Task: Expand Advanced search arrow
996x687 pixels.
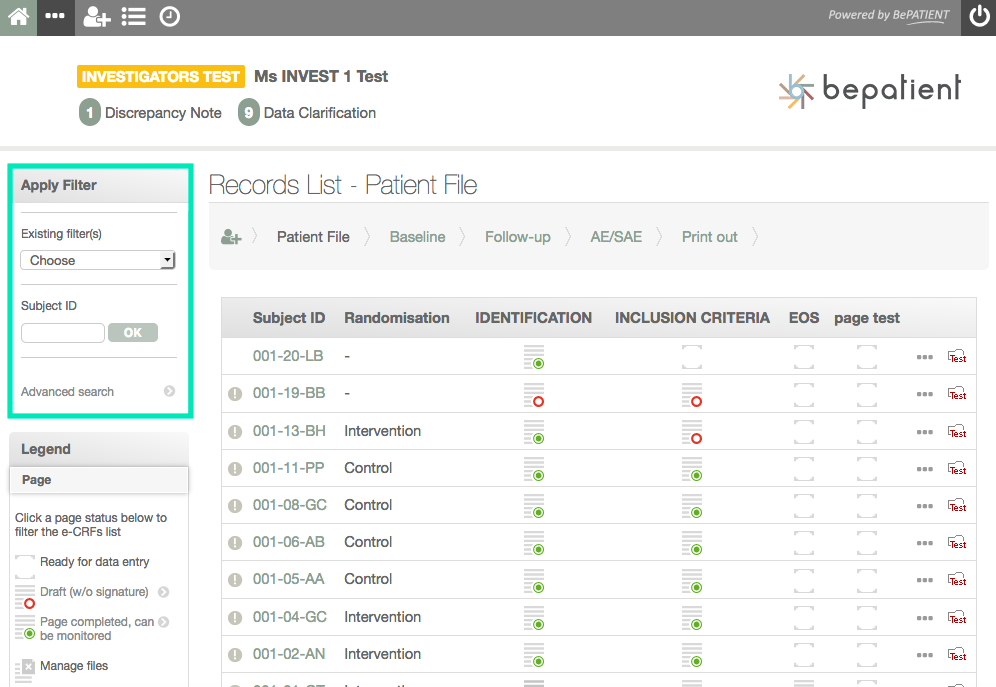Action: point(170,392)
